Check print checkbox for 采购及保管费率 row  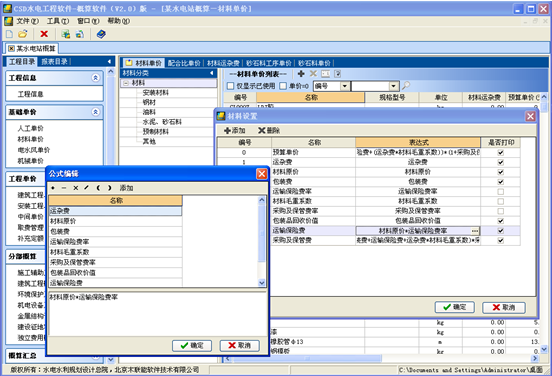(x=501, y=211)
